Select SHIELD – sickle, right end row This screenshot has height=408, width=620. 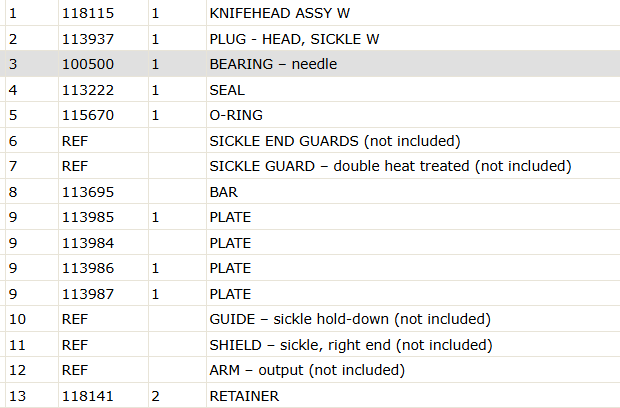pos(310,344)
